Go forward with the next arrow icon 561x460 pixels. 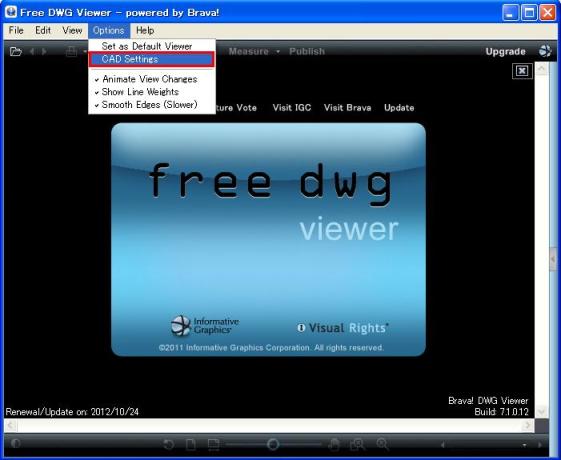click(x=44, y=52)
